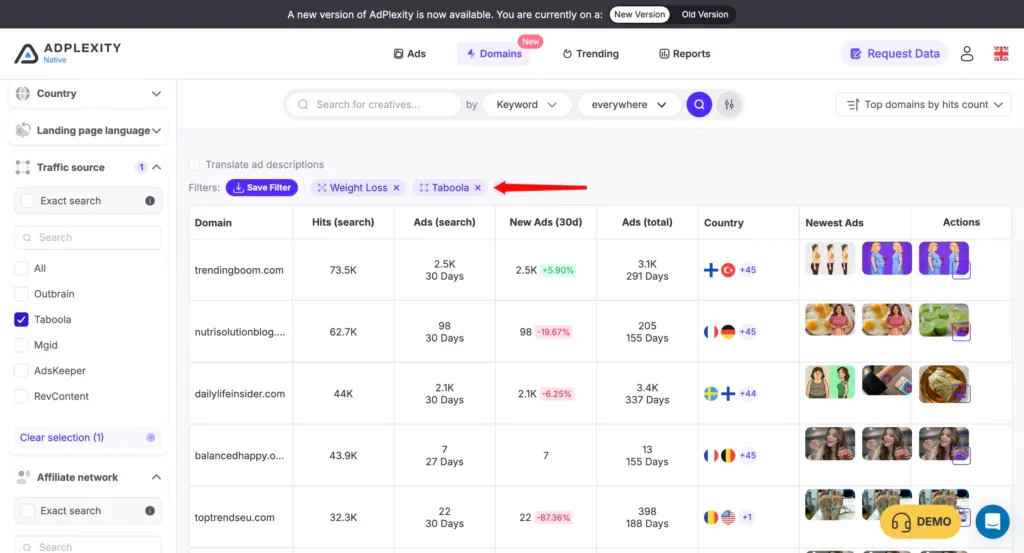Check the Mgid checkbox
This screenshot has height=553, width=1024.
21,345
